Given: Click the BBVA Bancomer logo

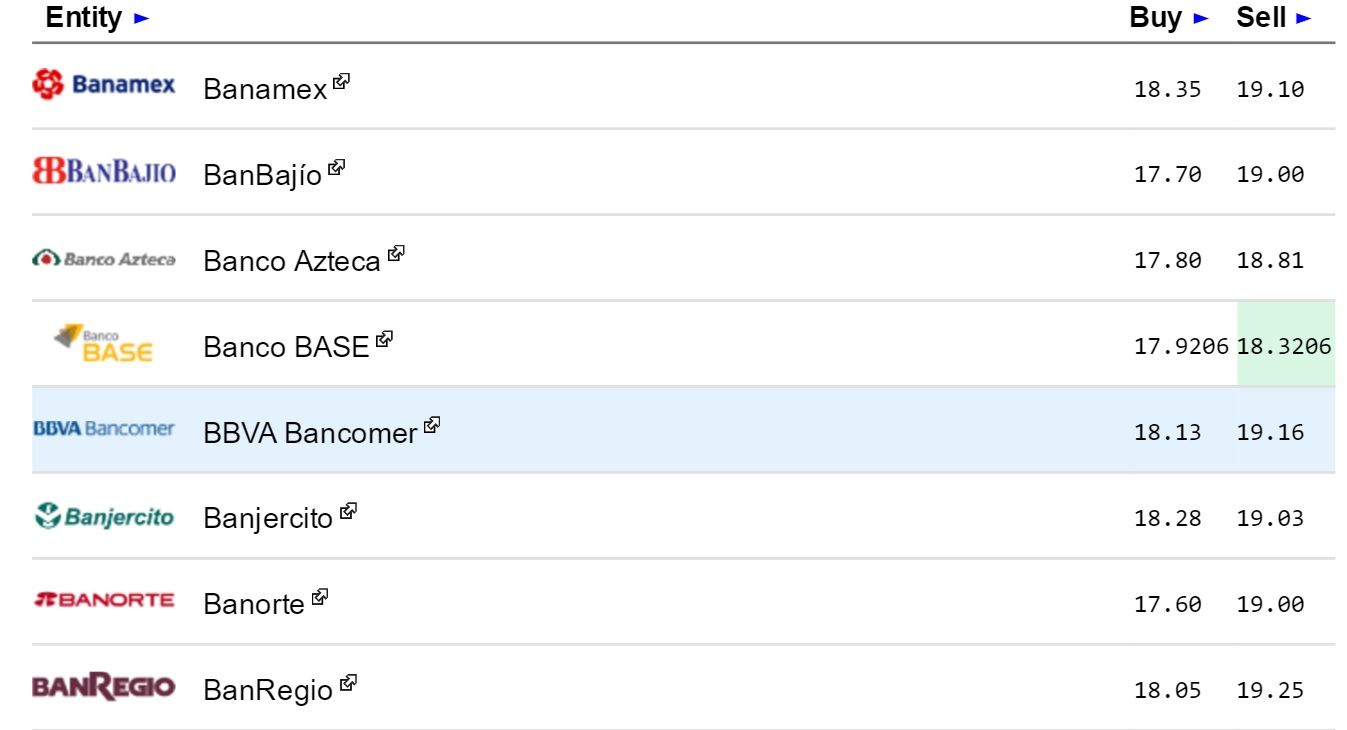Looking at the screenshot, I should click(104, 430).
